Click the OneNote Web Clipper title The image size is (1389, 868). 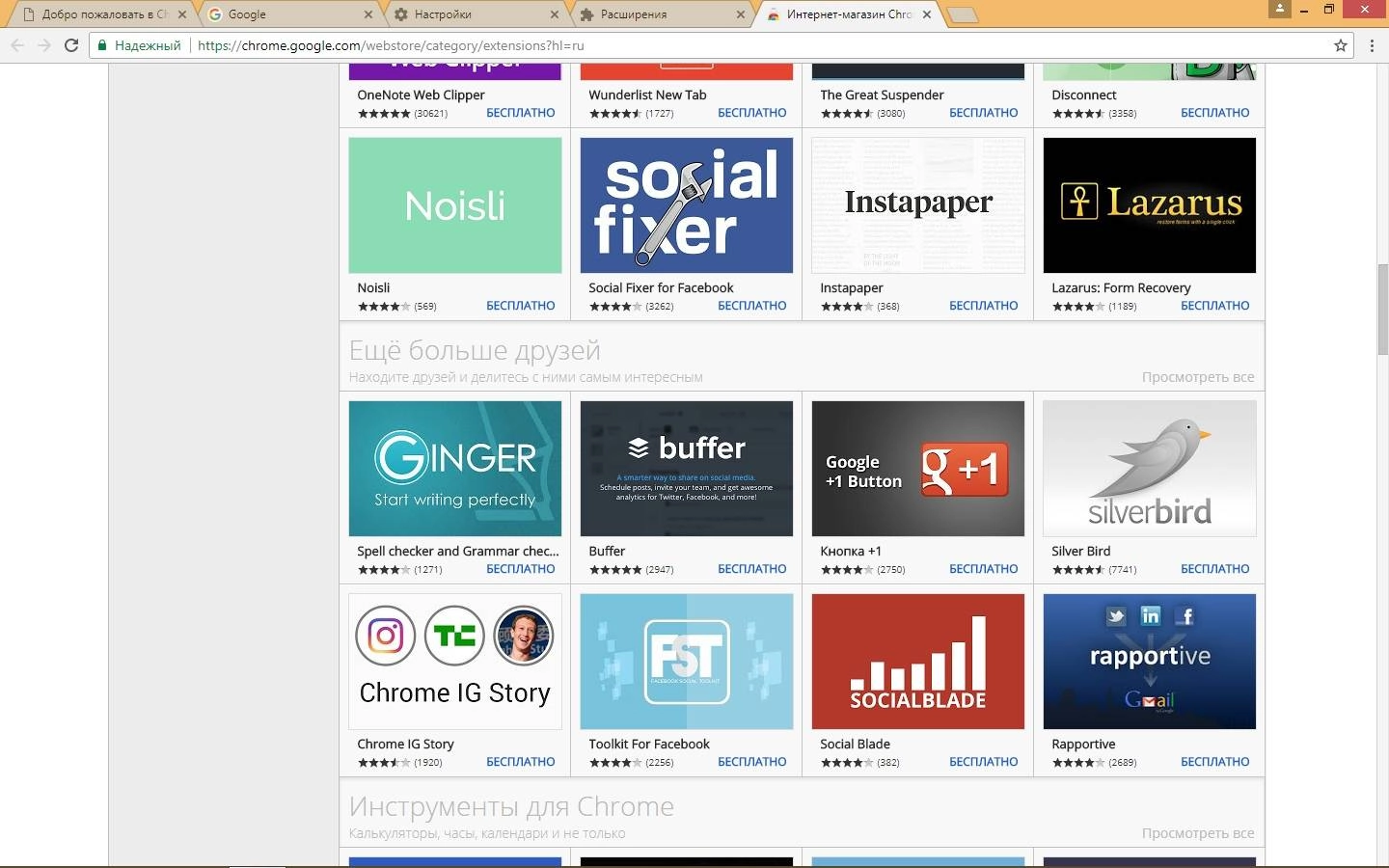click(x=421, y=95)
